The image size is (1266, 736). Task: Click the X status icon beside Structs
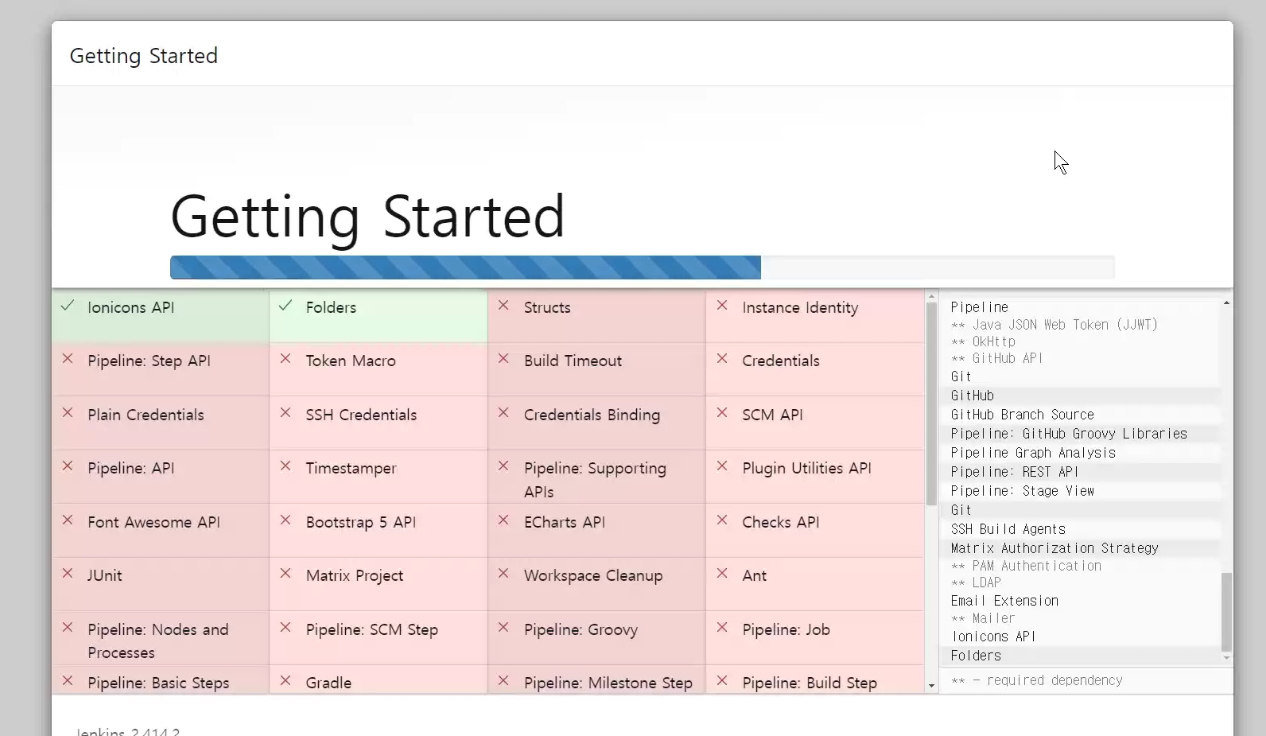503,306
